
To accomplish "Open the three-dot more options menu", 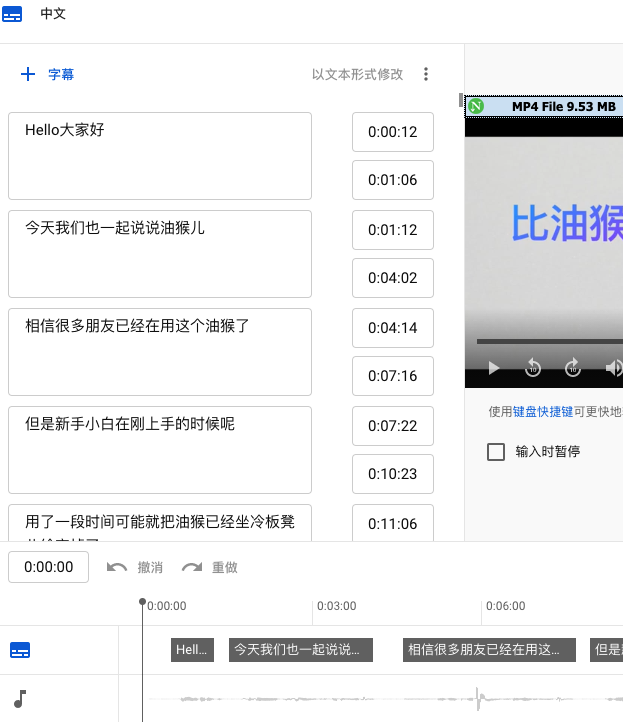I will click(x=426, y=74).
